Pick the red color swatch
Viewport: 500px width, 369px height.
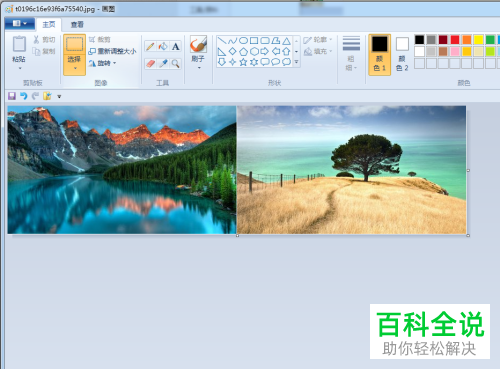tap(455, 40)
